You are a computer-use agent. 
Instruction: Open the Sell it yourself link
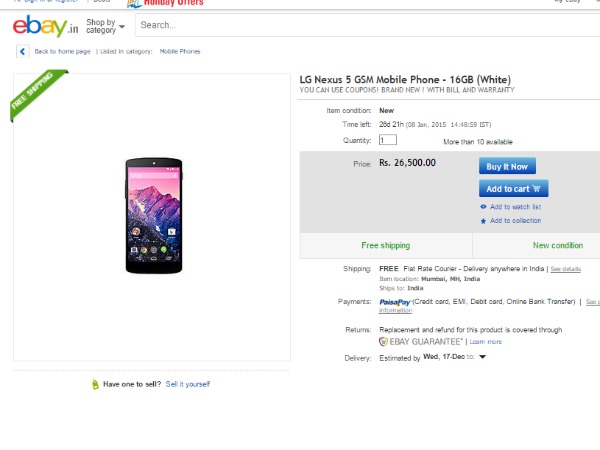188,384
